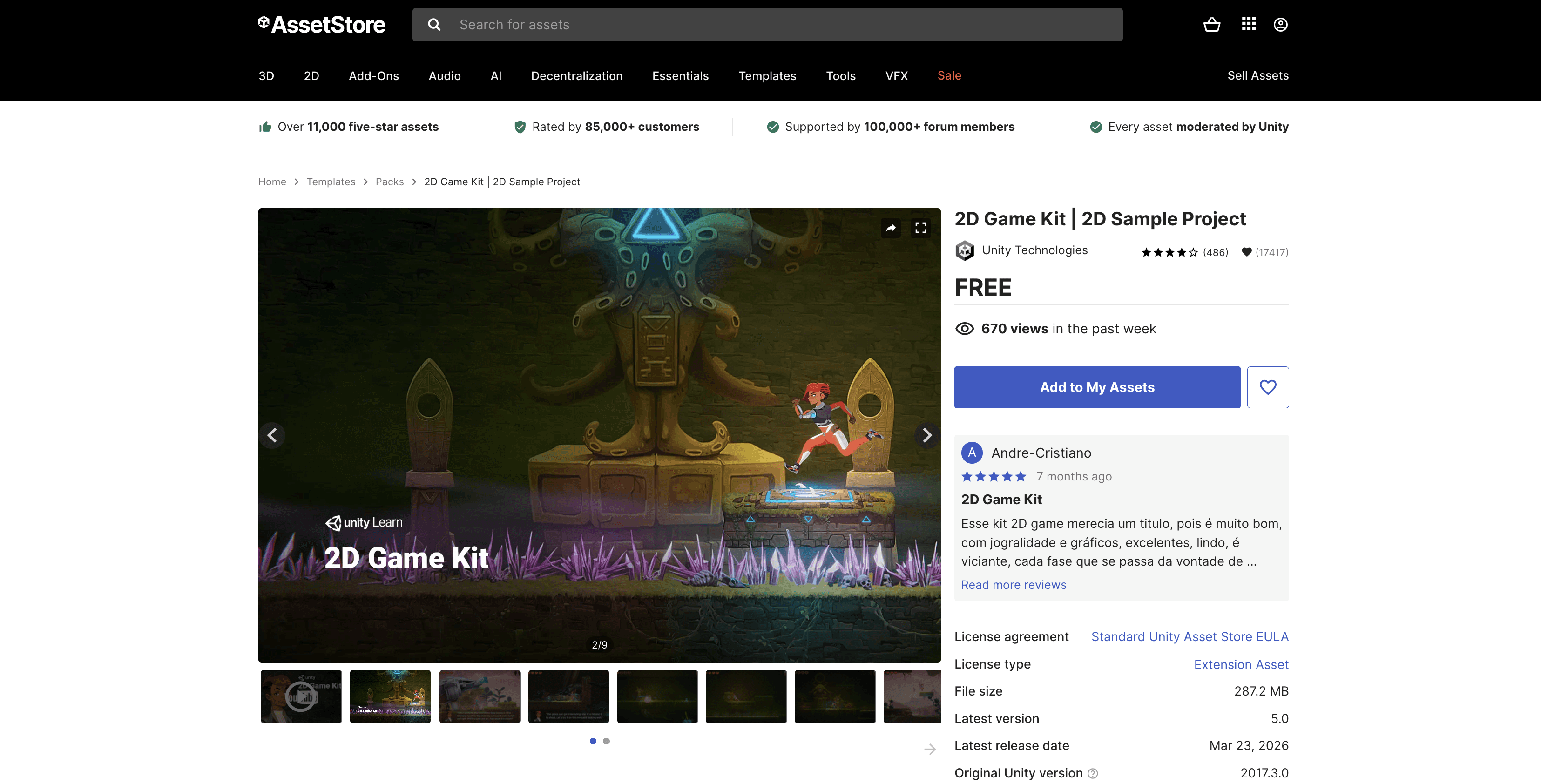Screen dimensions: 1541x784
Task: Click 'Over 11,000 five-star assets' text
Action: 358,127
